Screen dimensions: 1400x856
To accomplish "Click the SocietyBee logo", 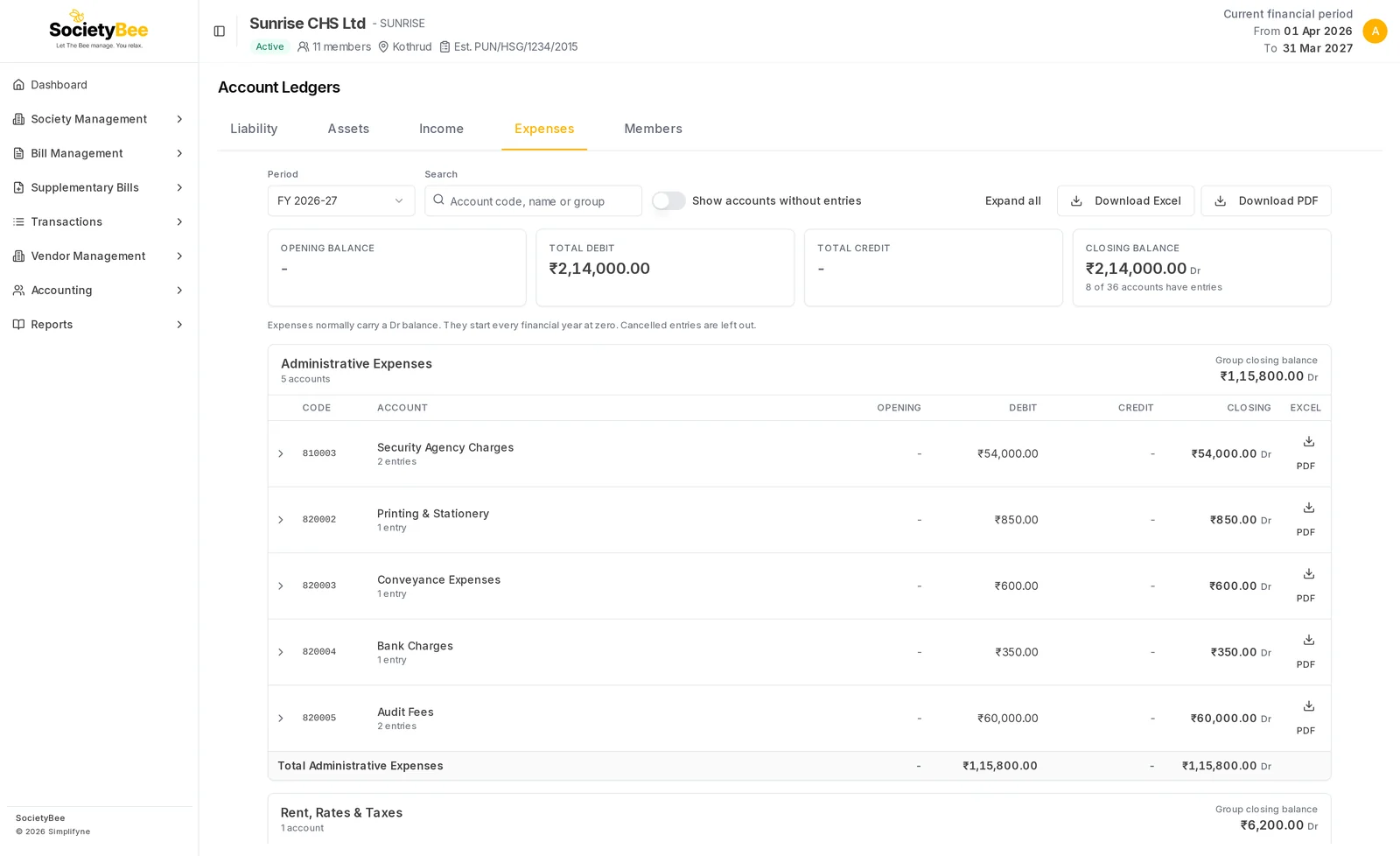I will [x=99, y=30].
